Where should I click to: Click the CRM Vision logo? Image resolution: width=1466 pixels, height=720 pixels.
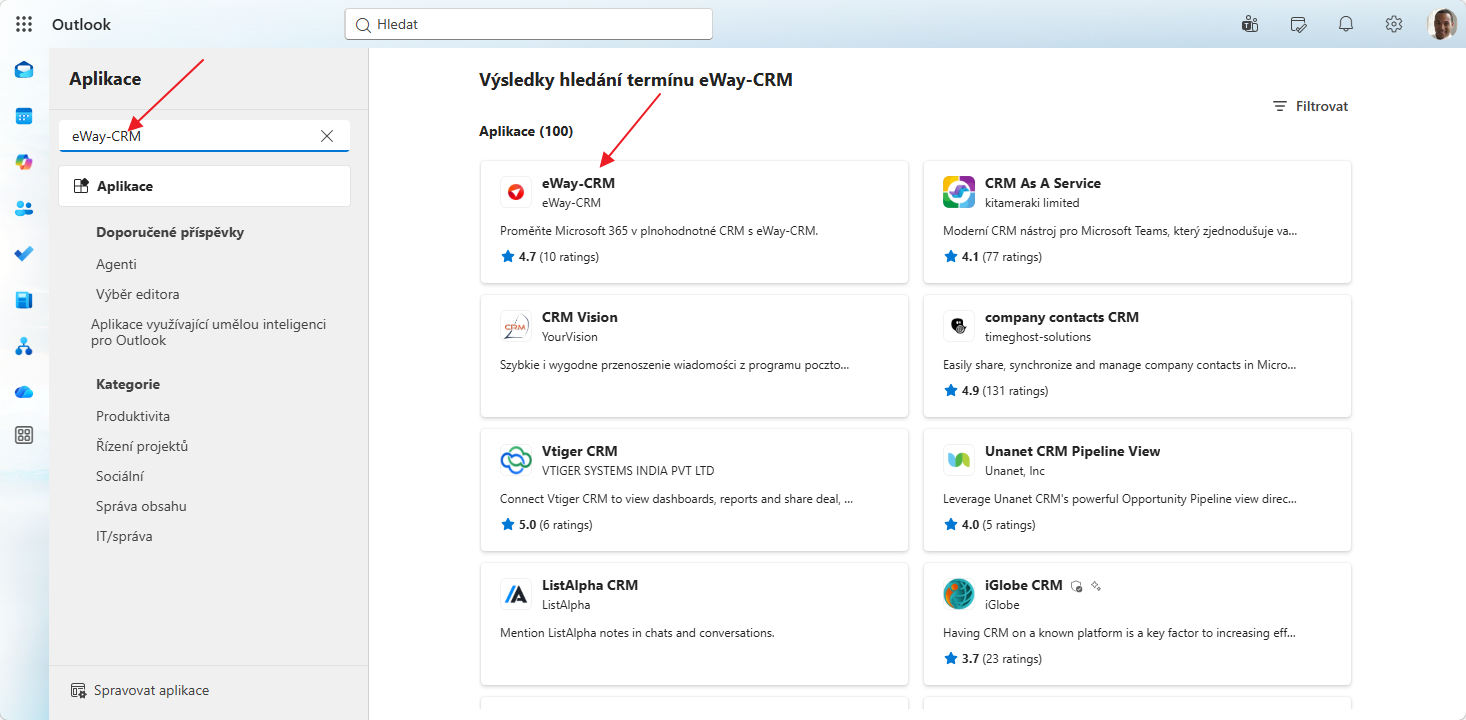(x=516, y=326)
